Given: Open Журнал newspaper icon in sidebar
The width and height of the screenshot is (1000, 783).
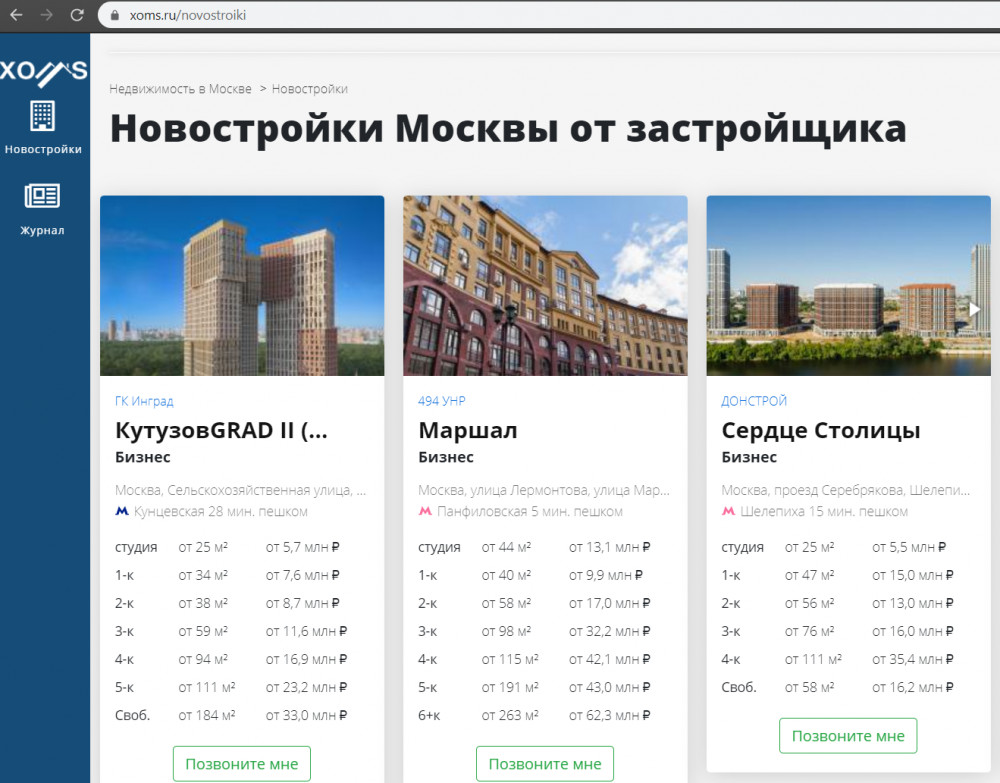Looking at the screenshot, I should pyautogui.click(x=42, y=196).
